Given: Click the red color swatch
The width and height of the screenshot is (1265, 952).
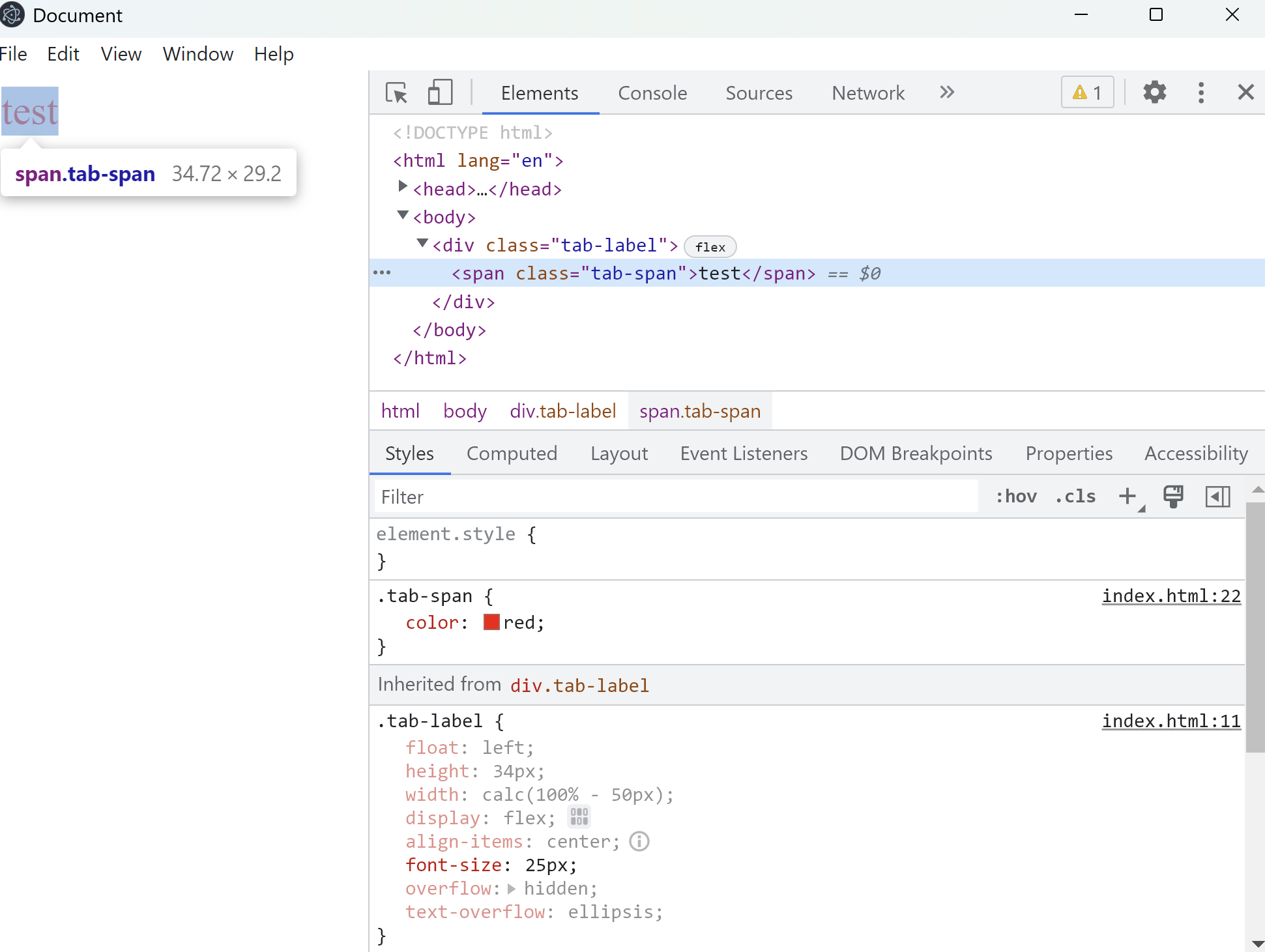Looking at the screenshot, I should [x=491, y=622].
